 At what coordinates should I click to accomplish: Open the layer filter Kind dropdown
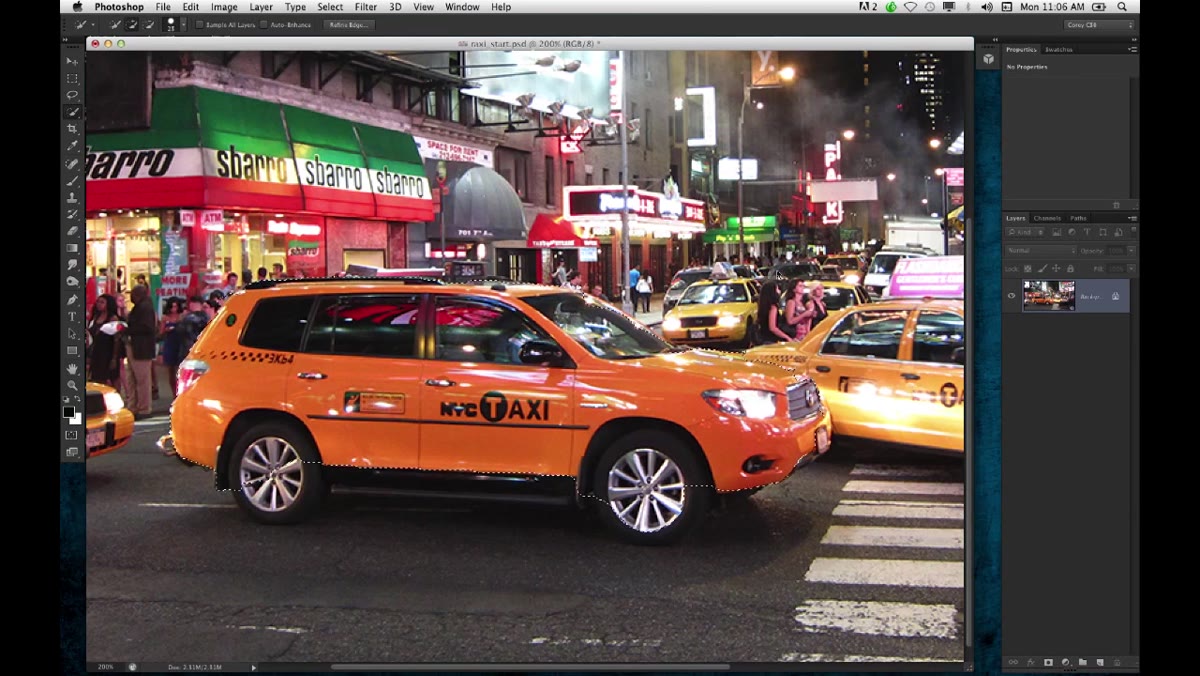1025,232
